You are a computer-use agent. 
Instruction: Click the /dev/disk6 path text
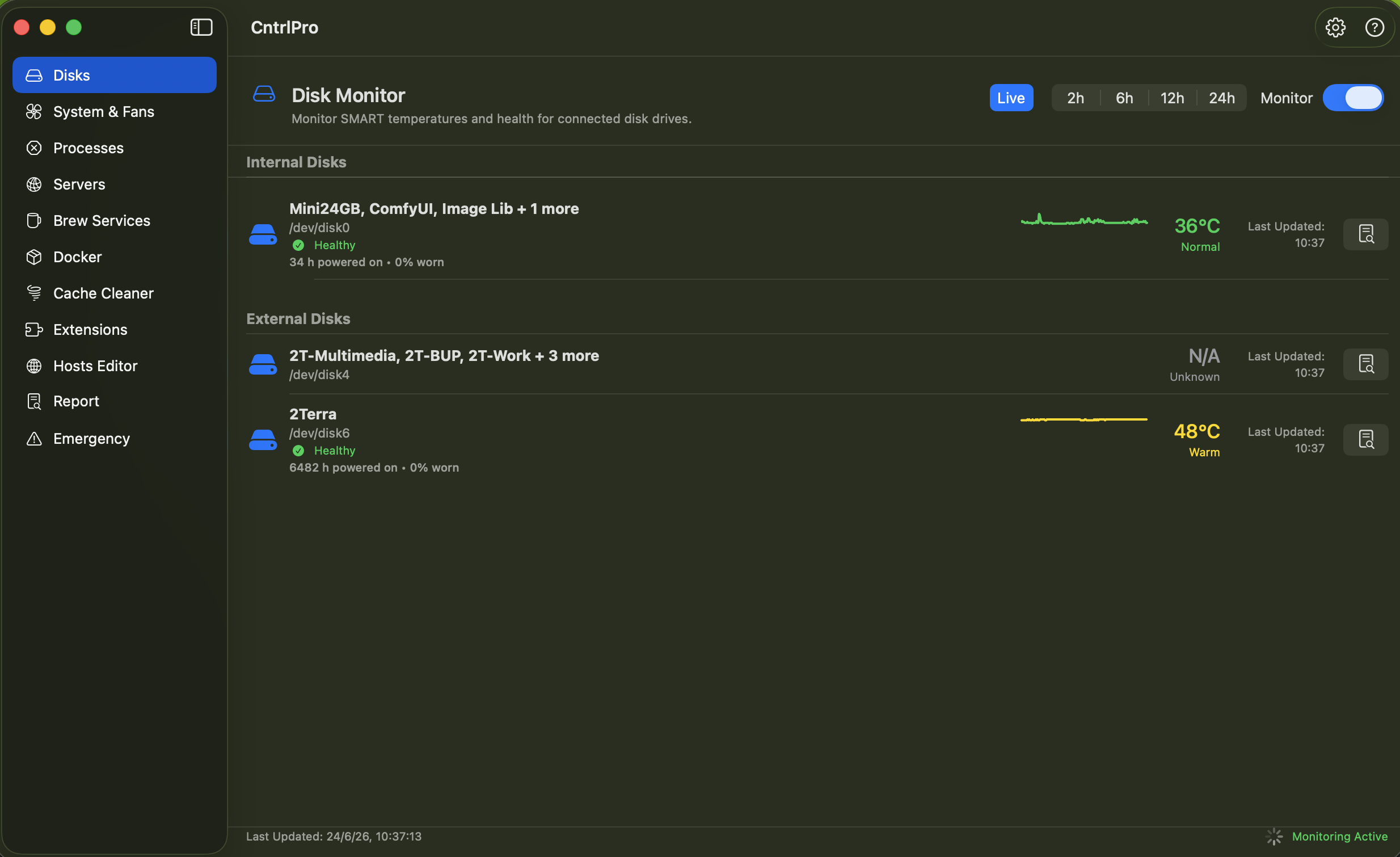click(319, 433)
